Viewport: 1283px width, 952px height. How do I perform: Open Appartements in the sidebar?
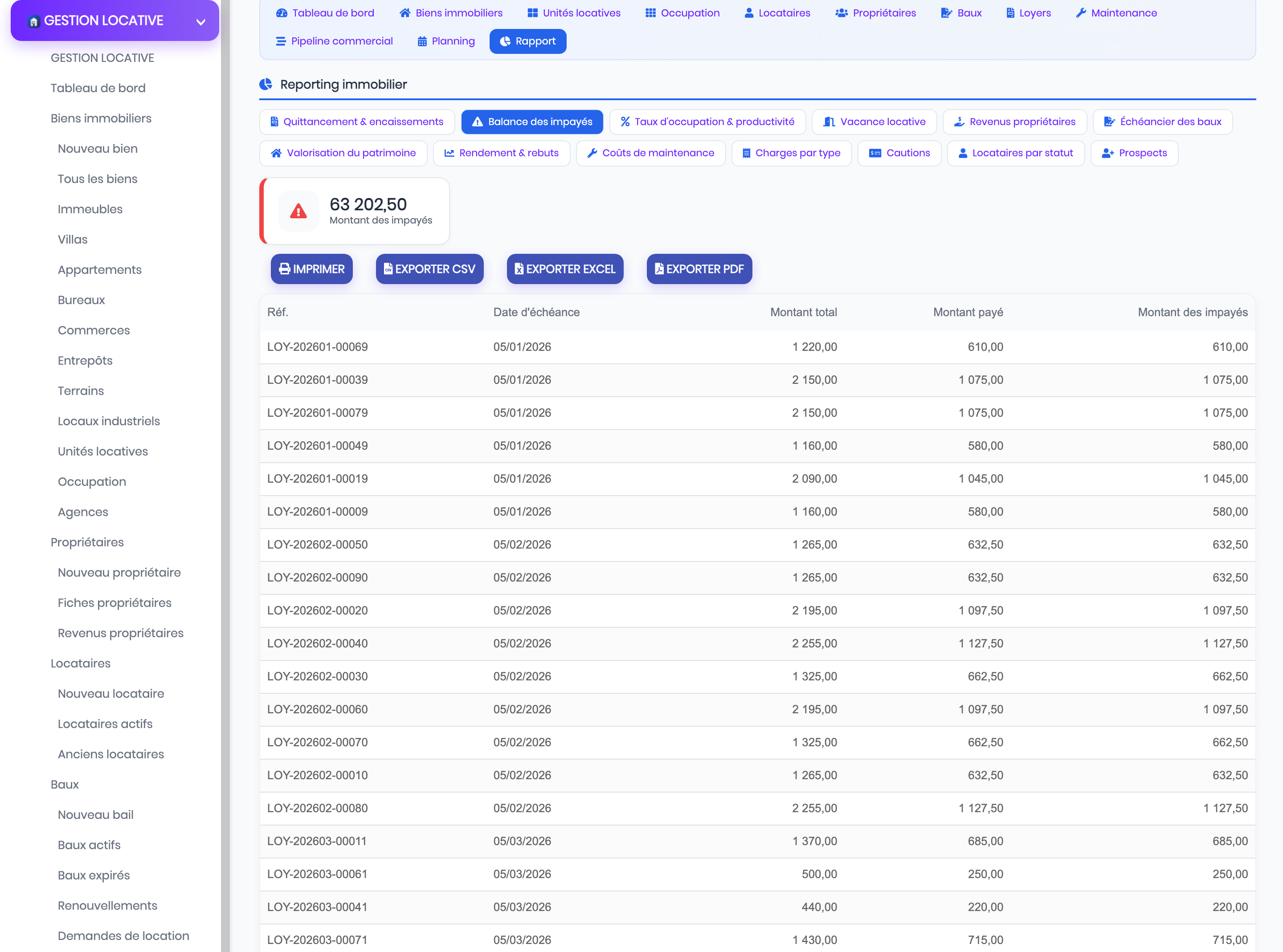coord(99,270)
